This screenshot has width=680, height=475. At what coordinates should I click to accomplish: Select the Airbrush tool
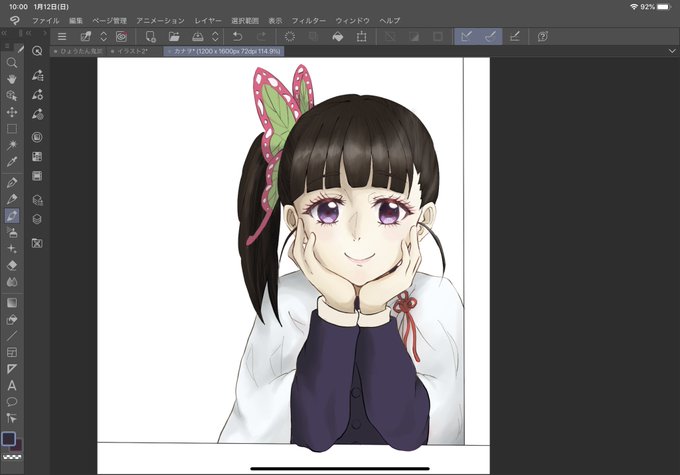point(12,232)
